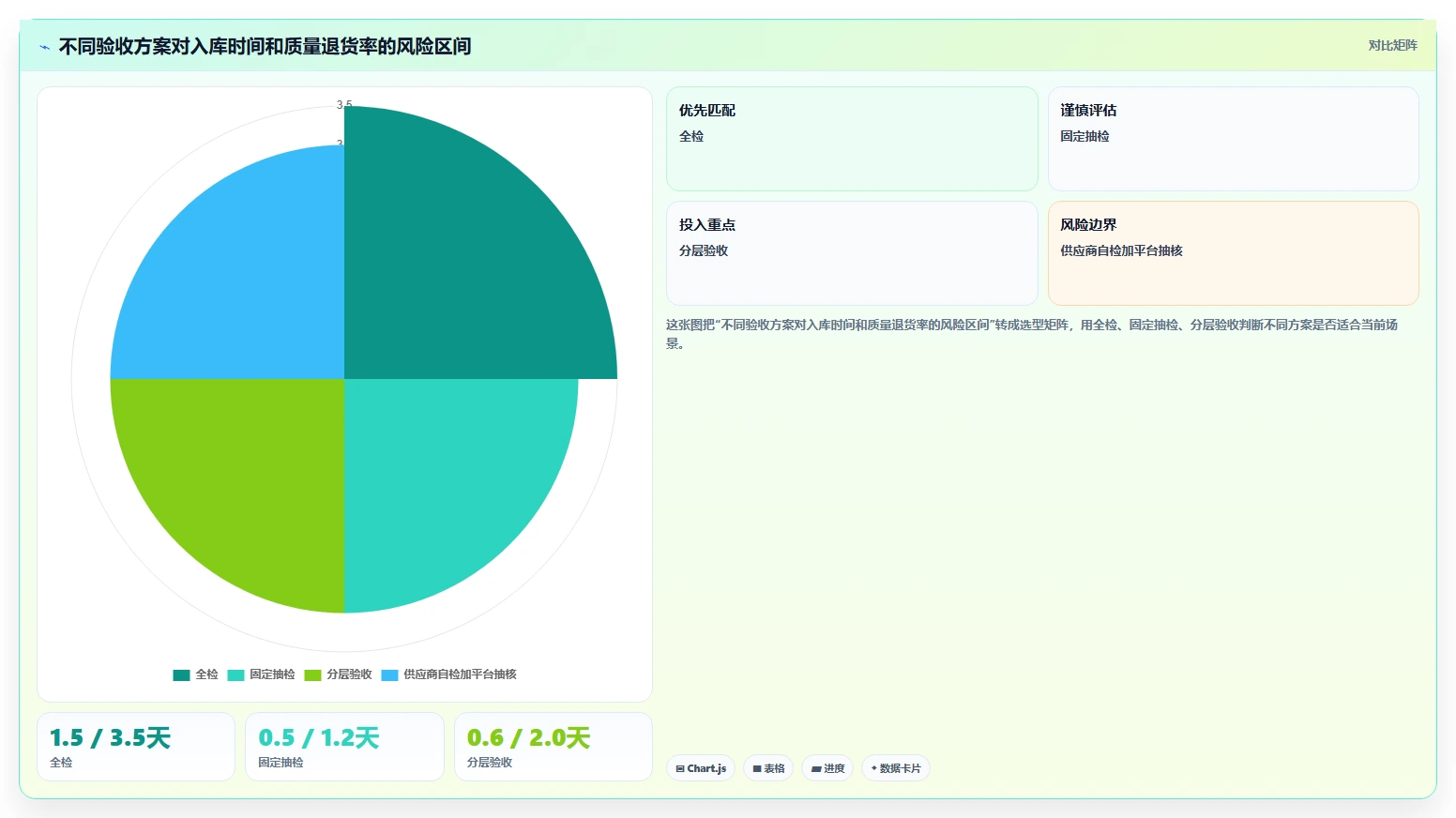This screenshot has height=818, width=1456.
Task: Select the 0.6 / 2.0天 分层验收 stat card
Action: pyautogui.click(x=553, y=747)
